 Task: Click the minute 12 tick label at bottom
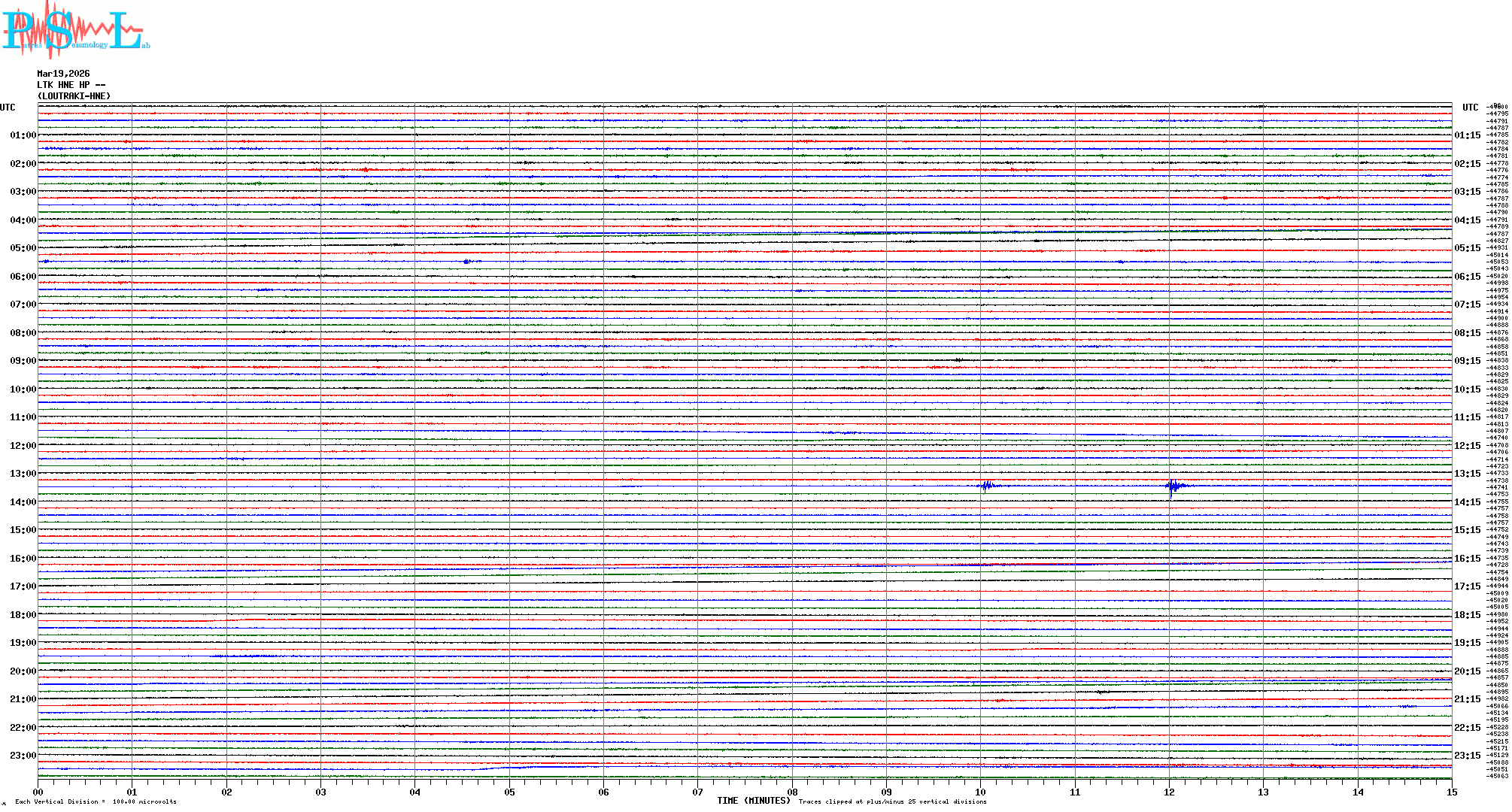[1169, 792]
